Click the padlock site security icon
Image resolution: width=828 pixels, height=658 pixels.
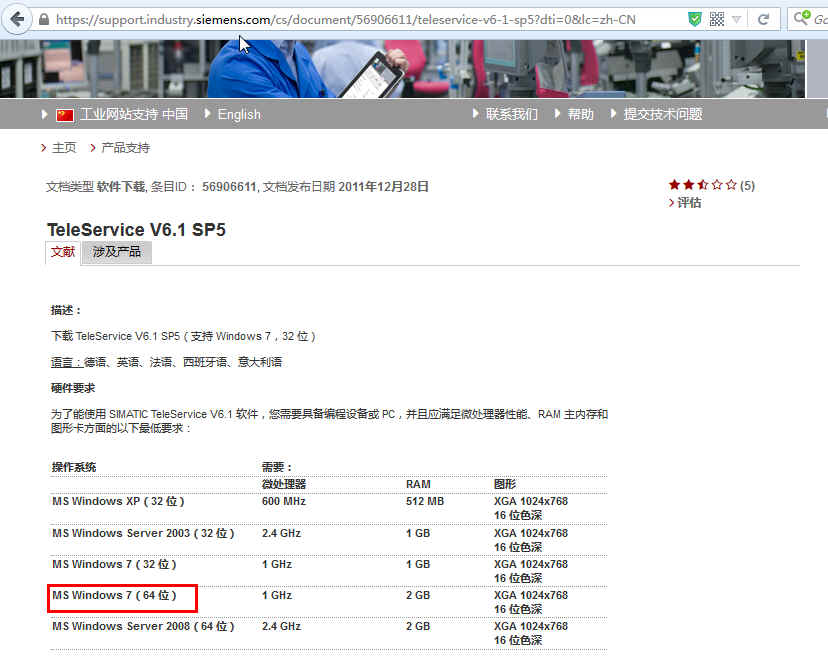tap(44, 20)
